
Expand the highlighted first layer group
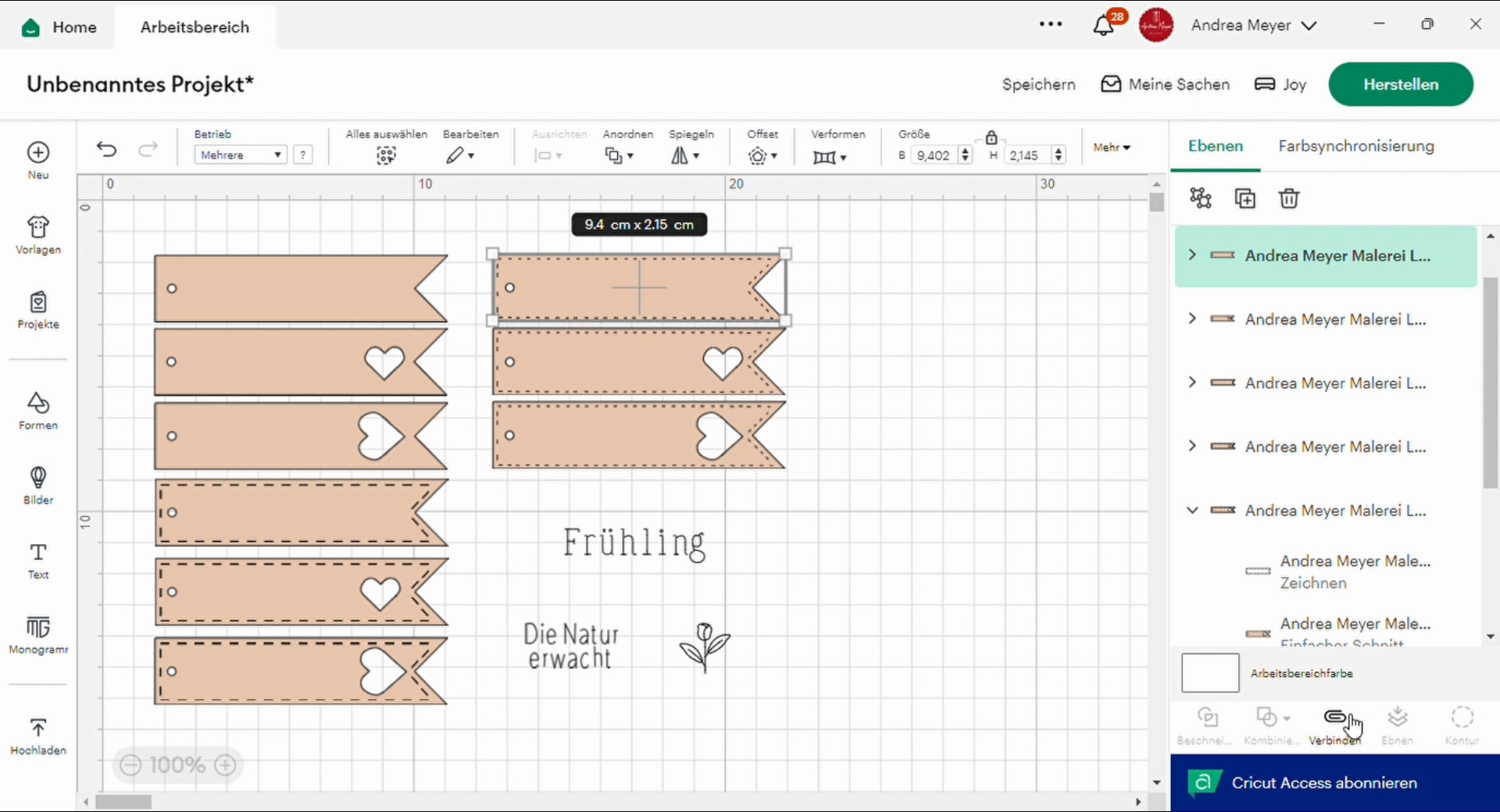tap(1192, 255)
